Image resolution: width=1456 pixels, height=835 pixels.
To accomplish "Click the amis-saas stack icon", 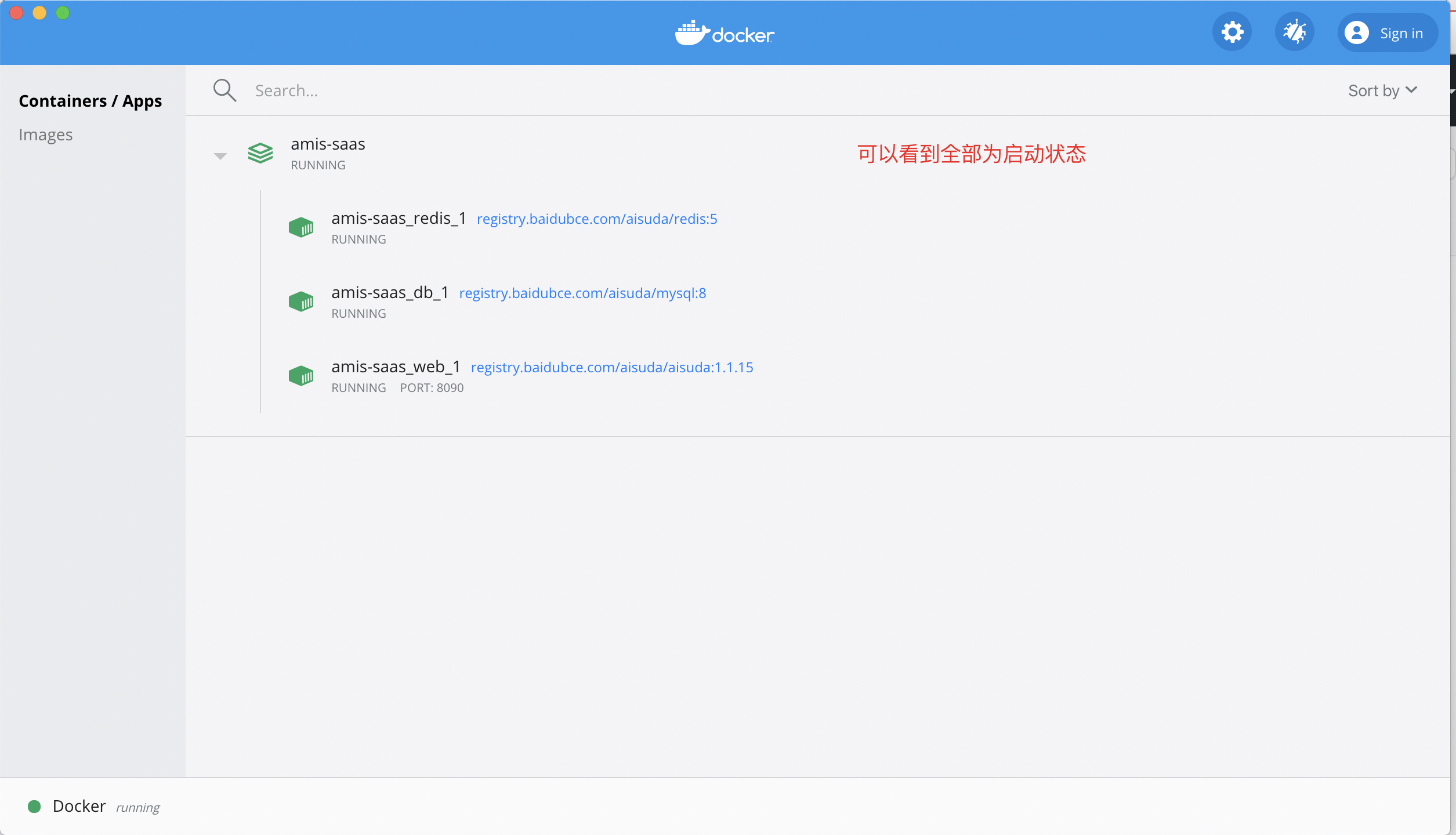I will 260,154.
